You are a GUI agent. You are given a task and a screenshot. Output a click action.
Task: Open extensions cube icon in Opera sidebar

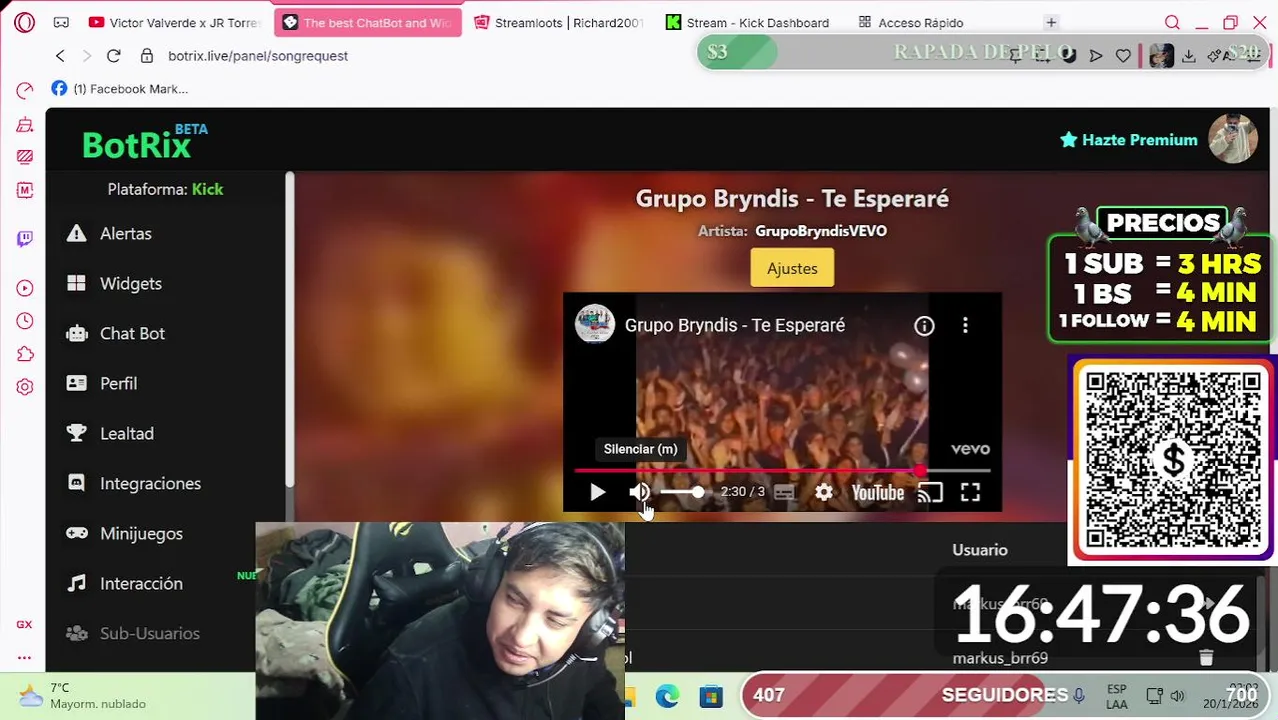(x=25, y=354)
